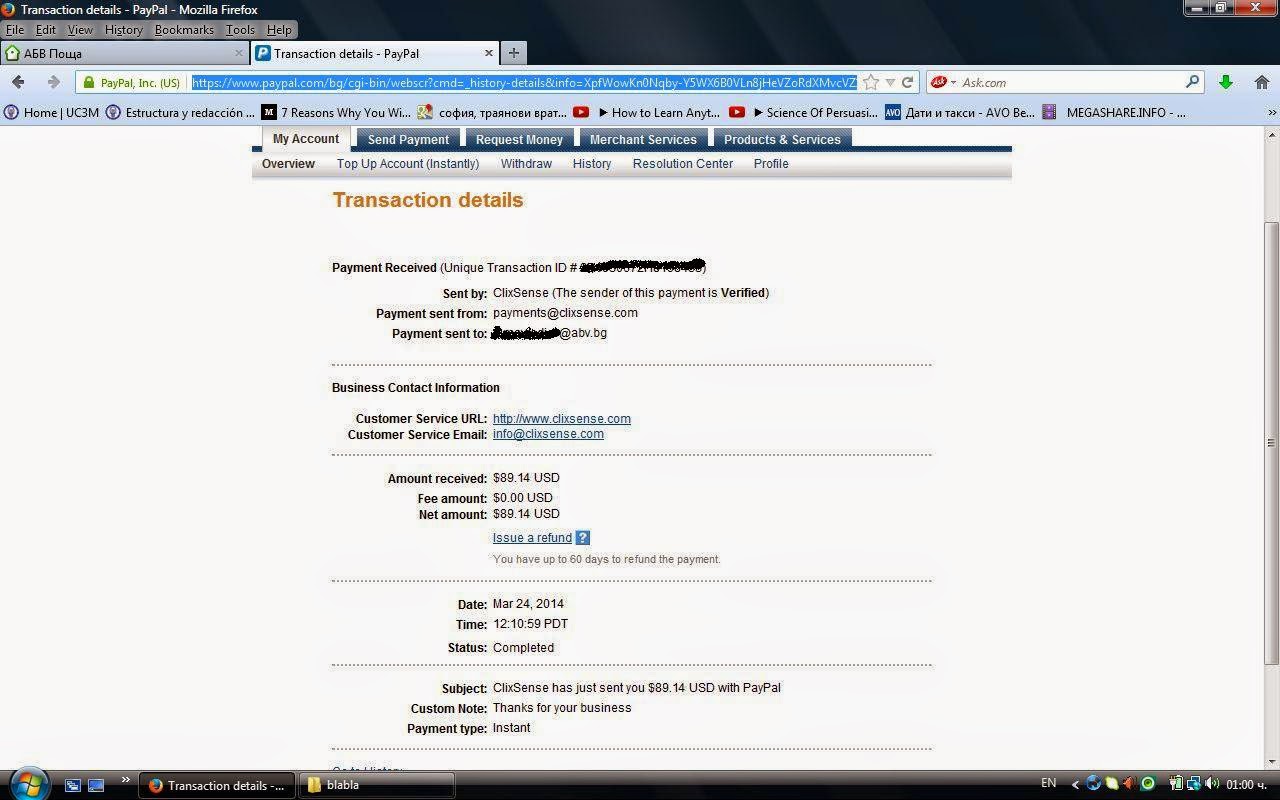Click Issue a refund link
This screenshot has height=800, width=1280.
tap(532, 538)
